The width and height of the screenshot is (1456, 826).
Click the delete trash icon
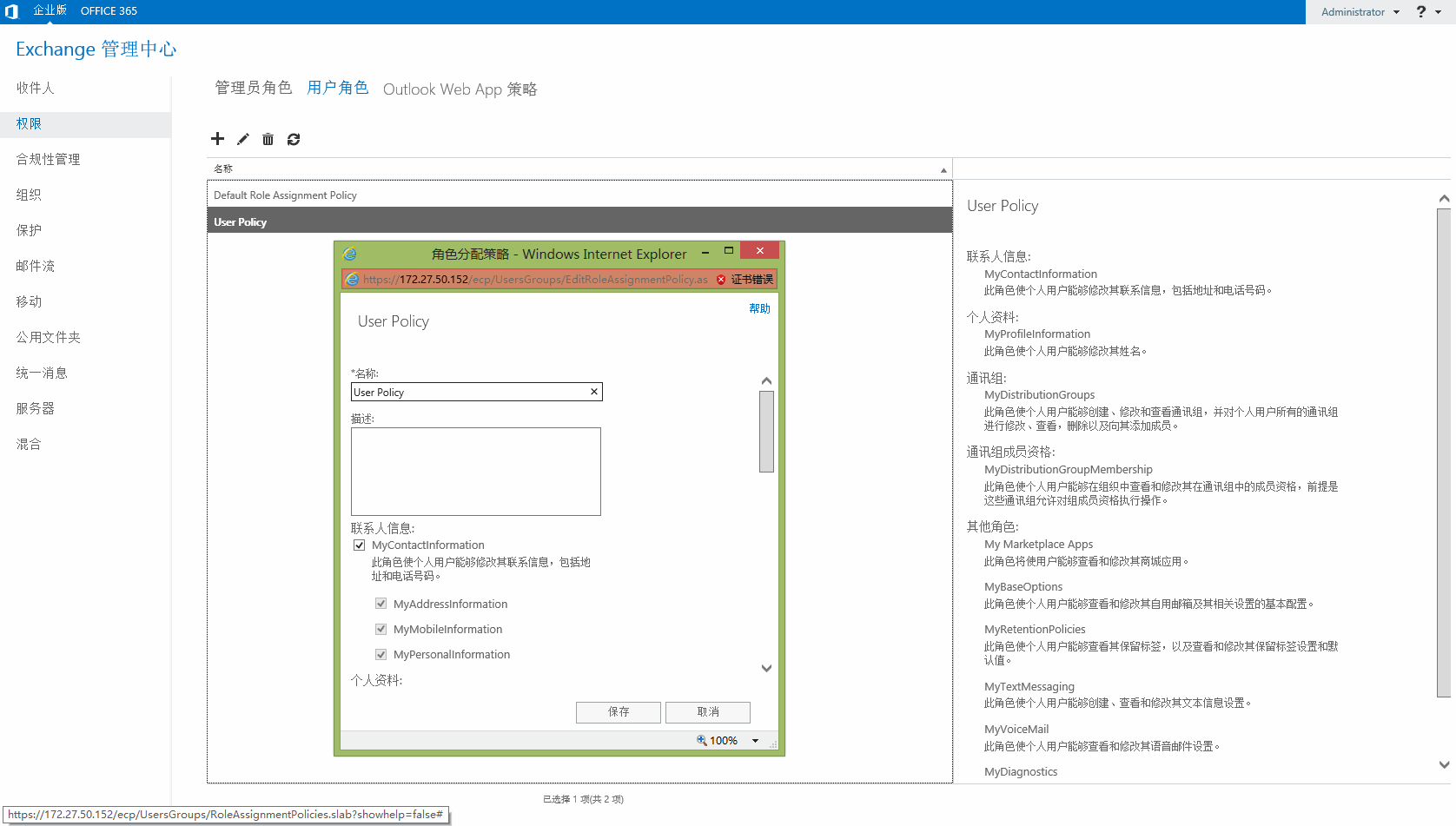pyautogui.click(x=268, y=139)
